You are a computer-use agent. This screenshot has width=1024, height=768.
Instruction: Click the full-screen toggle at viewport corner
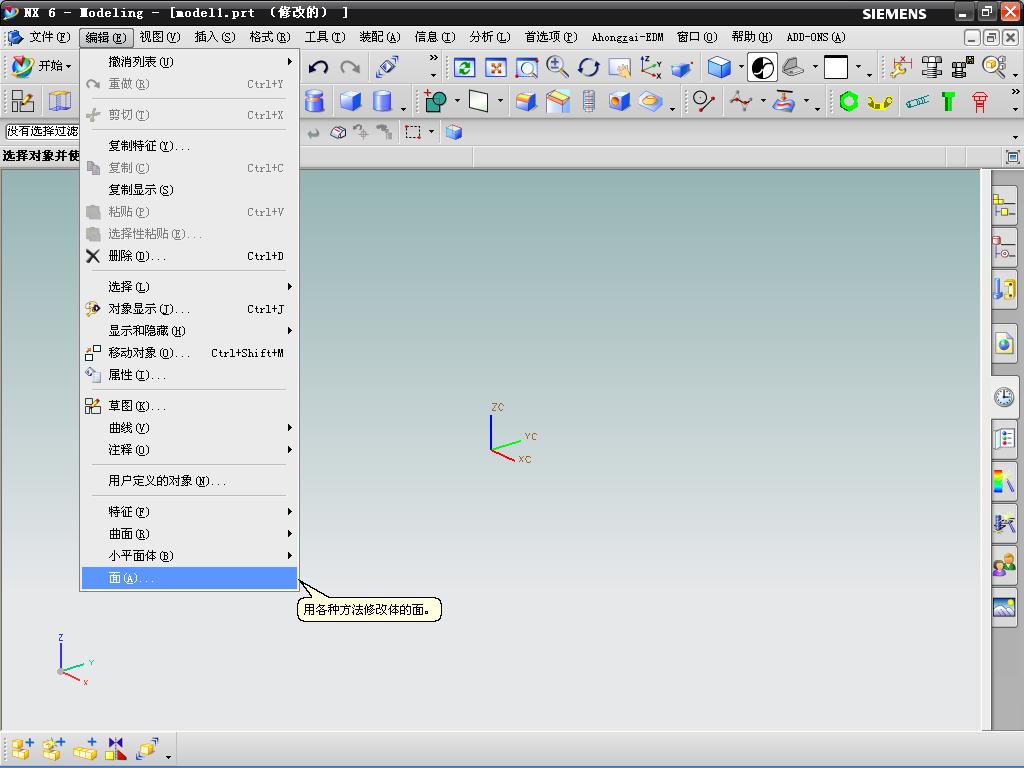tap(1012, 157)
